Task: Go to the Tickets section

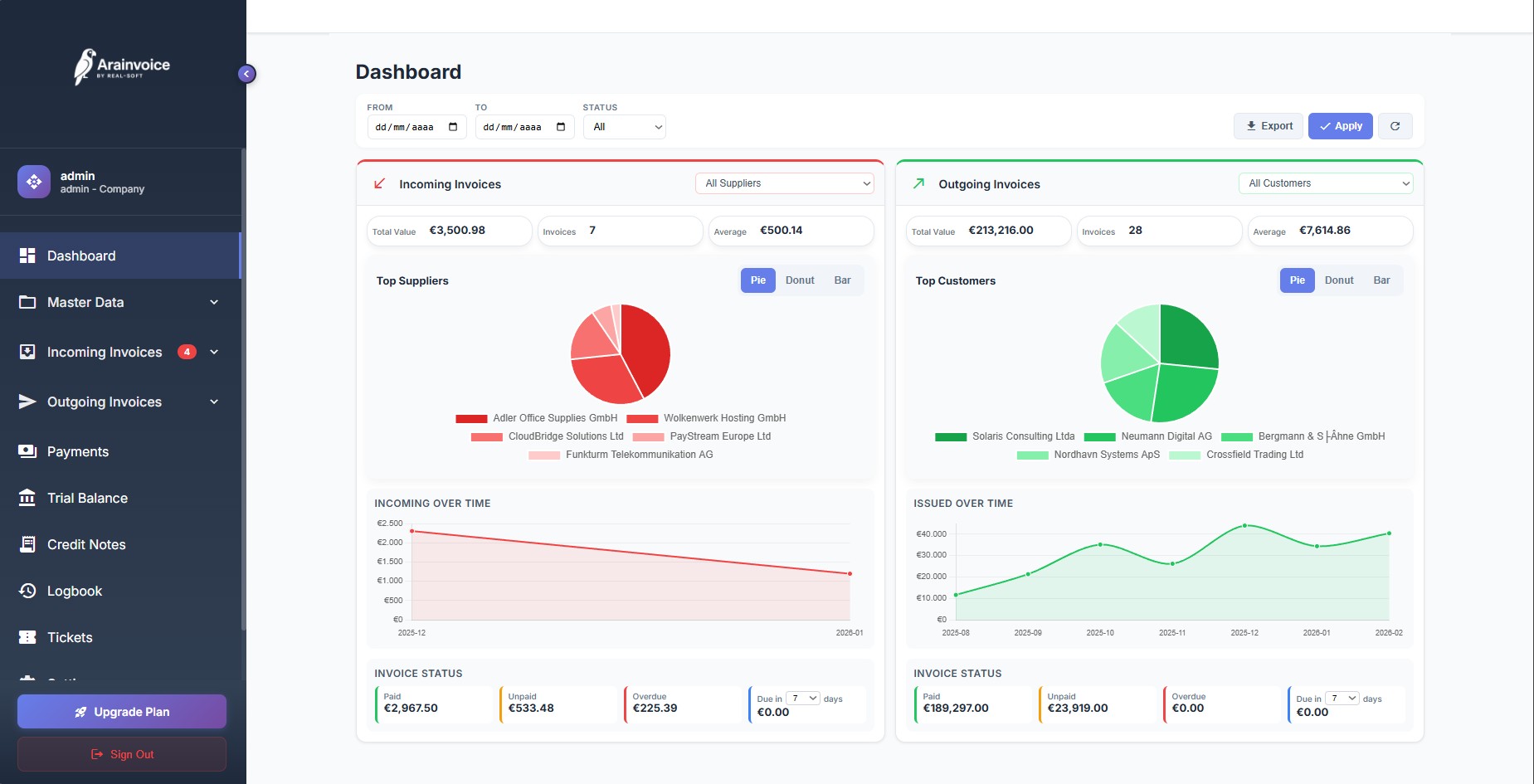Action: coord(70,637)
